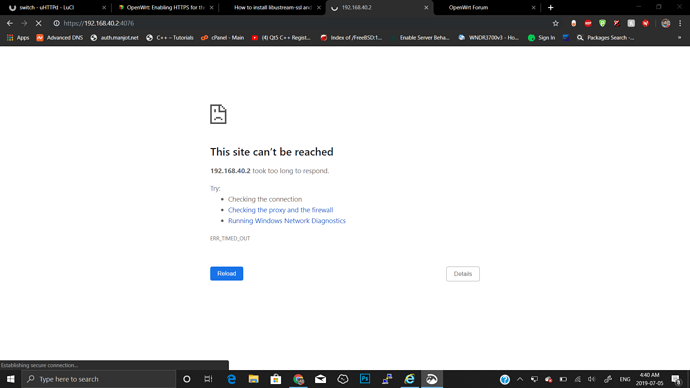Image resolution: width=690 pixels, height=388 pixels.
Task: Bookmark this page with star icon
Action: (x=555, y=23)
